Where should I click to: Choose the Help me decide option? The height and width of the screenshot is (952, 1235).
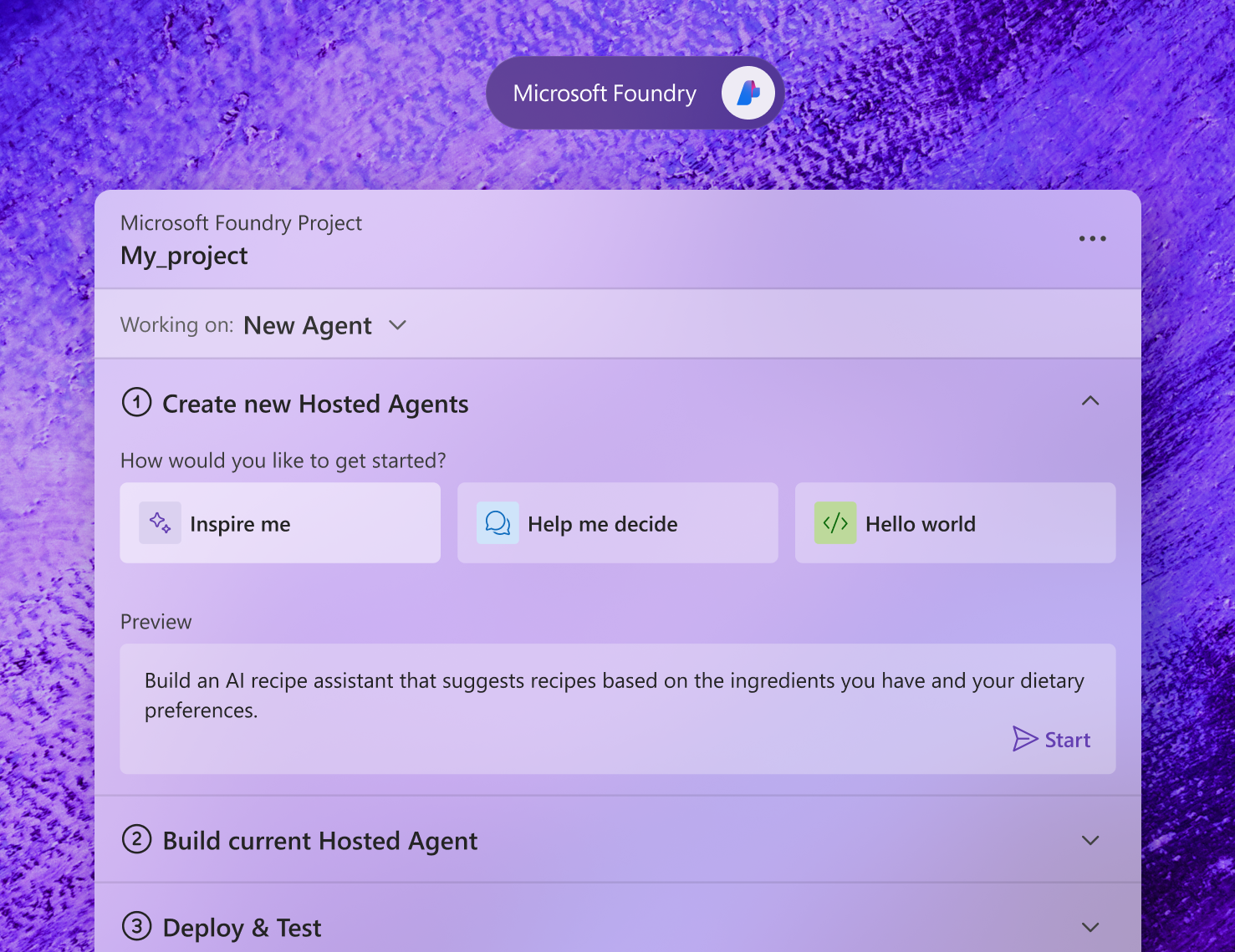618,523
